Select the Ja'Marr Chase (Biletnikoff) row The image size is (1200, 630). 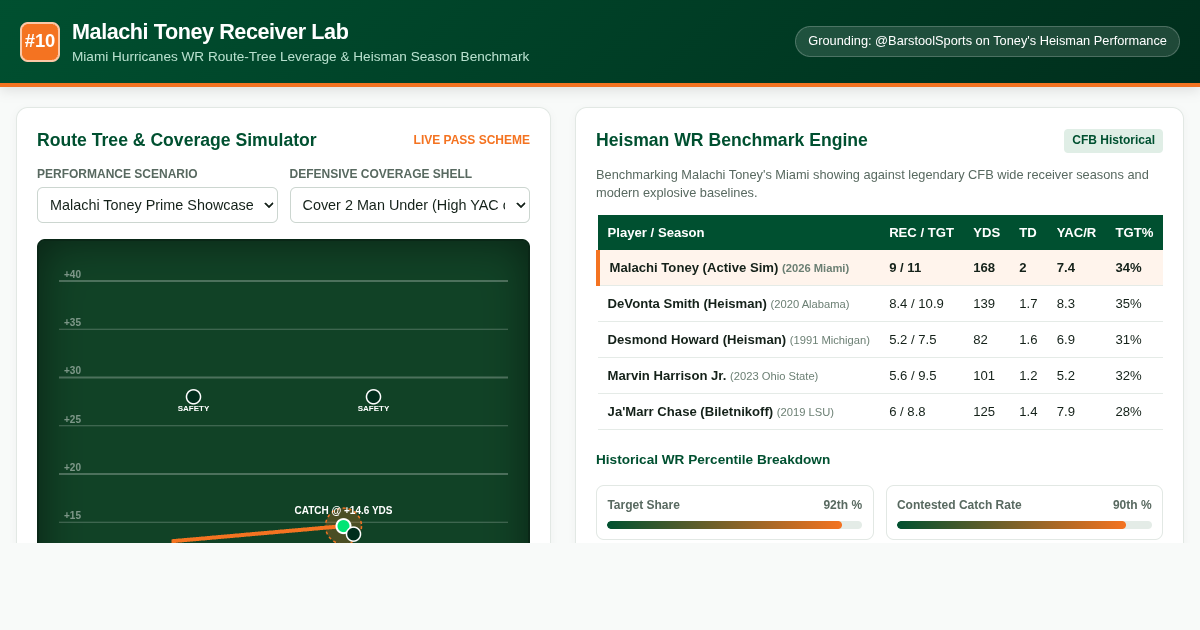[880, 412]
